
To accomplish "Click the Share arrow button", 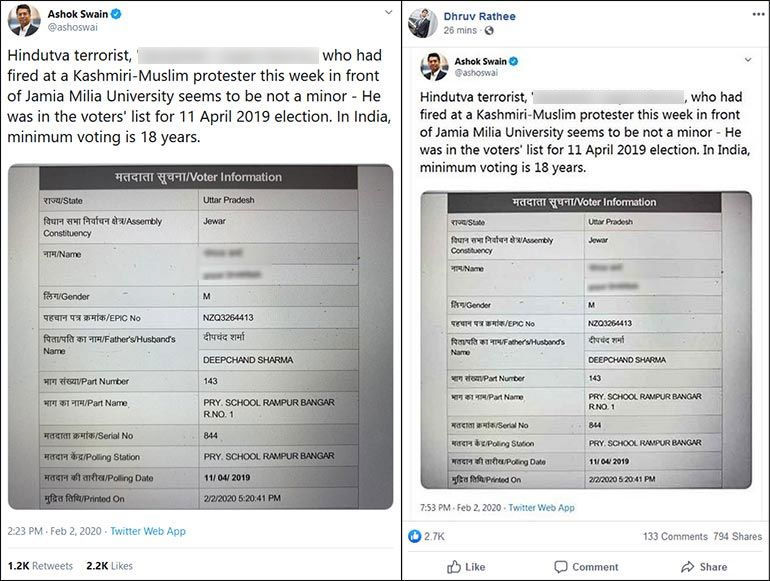I will pos(704,567).
